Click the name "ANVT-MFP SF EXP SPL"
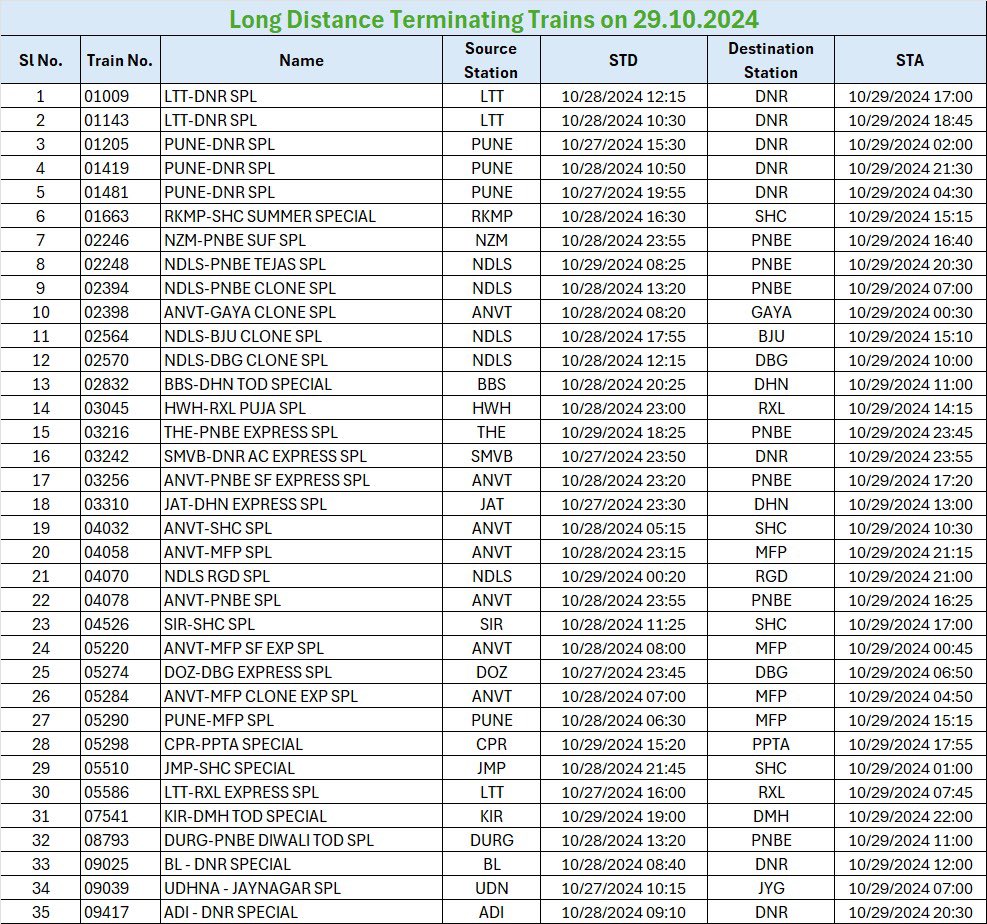The image size is (987, 924). point(244,648)
